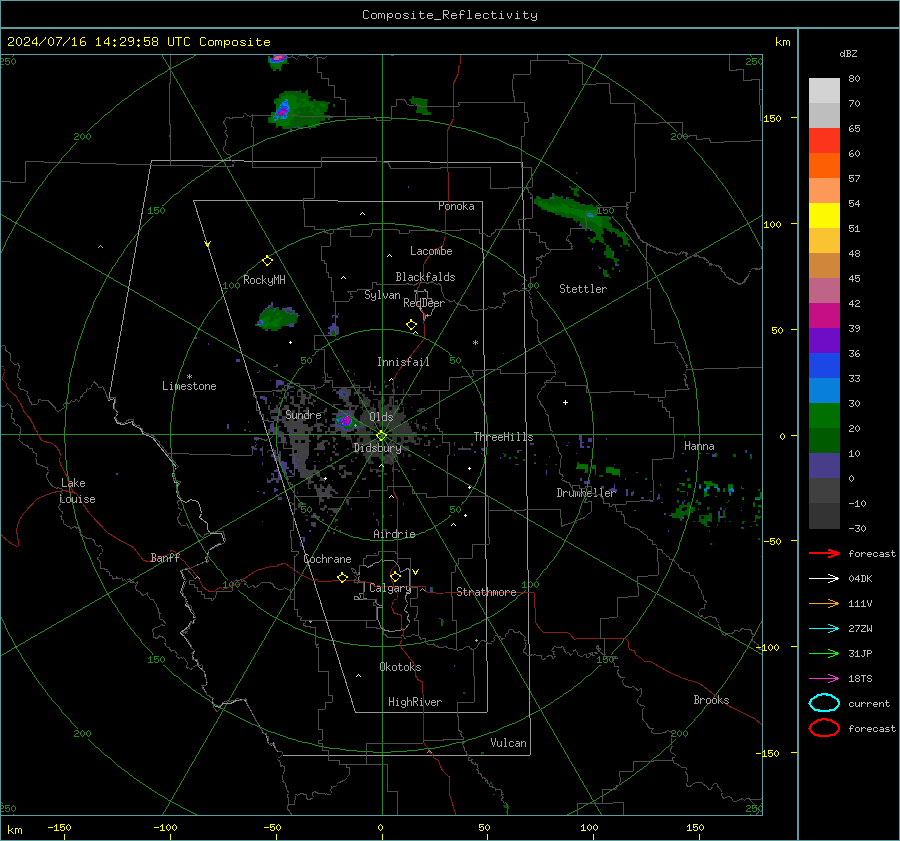Click the radar center diamond at Didsbury
The height and width of the screenshot is (841, 900).
point(381,436)
